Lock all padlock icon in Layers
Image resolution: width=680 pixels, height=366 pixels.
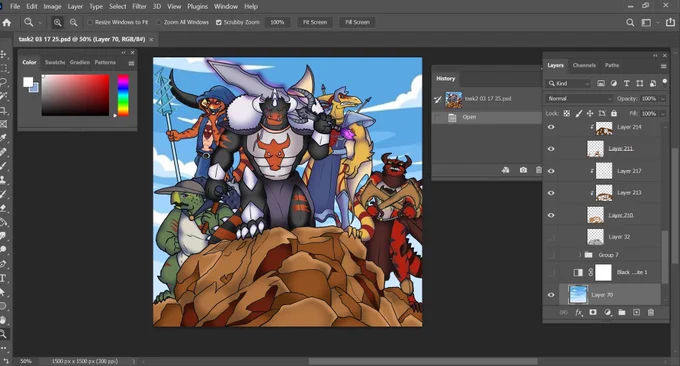[x=614, y=113]
